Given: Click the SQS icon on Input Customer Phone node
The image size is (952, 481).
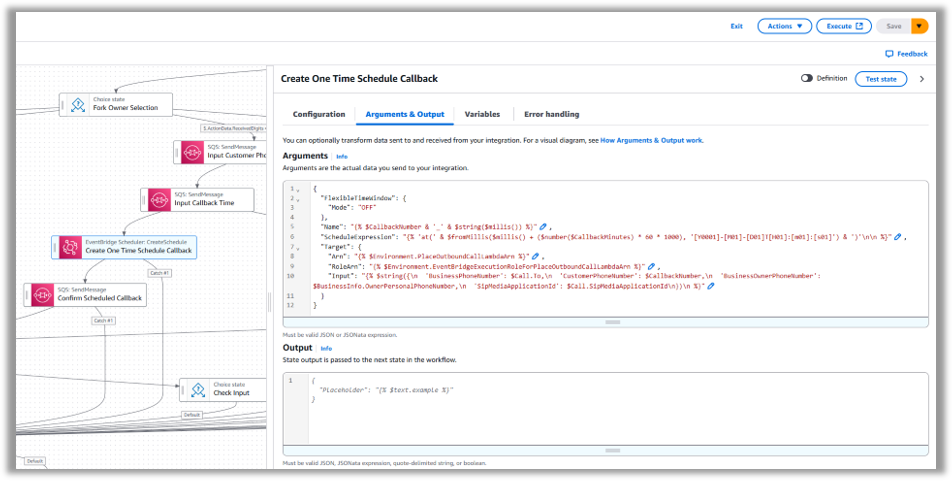Looking at the screenshot, I should 192,152.
